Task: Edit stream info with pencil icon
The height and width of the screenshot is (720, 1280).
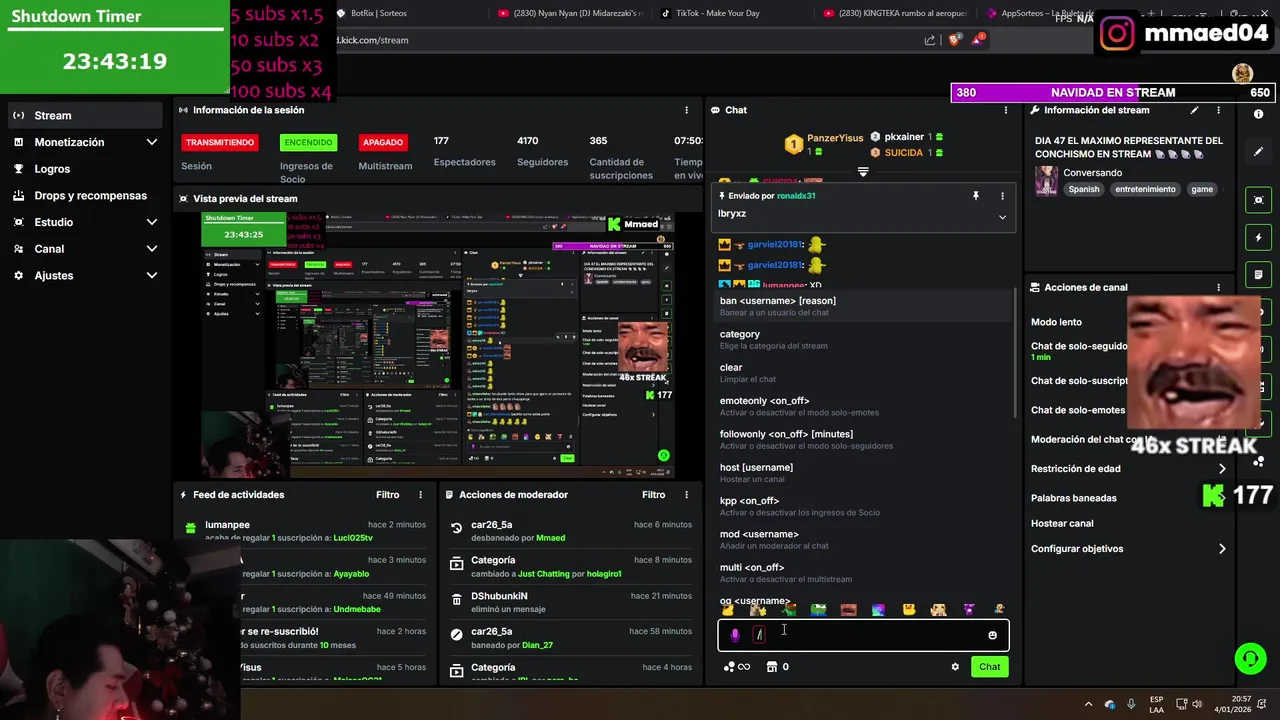Action: click(x=1194, y=110)
